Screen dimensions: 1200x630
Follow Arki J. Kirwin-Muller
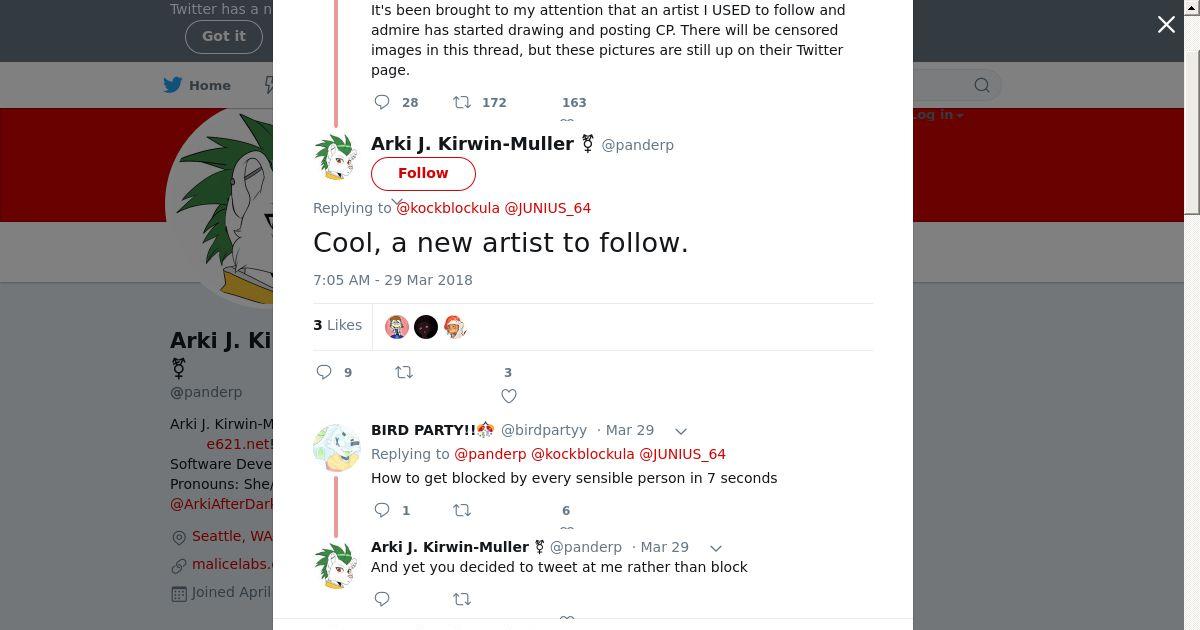423,173
